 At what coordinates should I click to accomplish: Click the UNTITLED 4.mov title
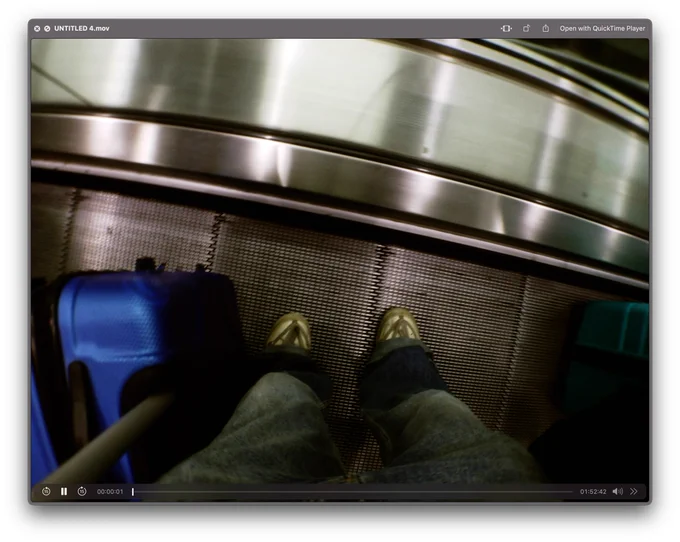pos(82,29)
